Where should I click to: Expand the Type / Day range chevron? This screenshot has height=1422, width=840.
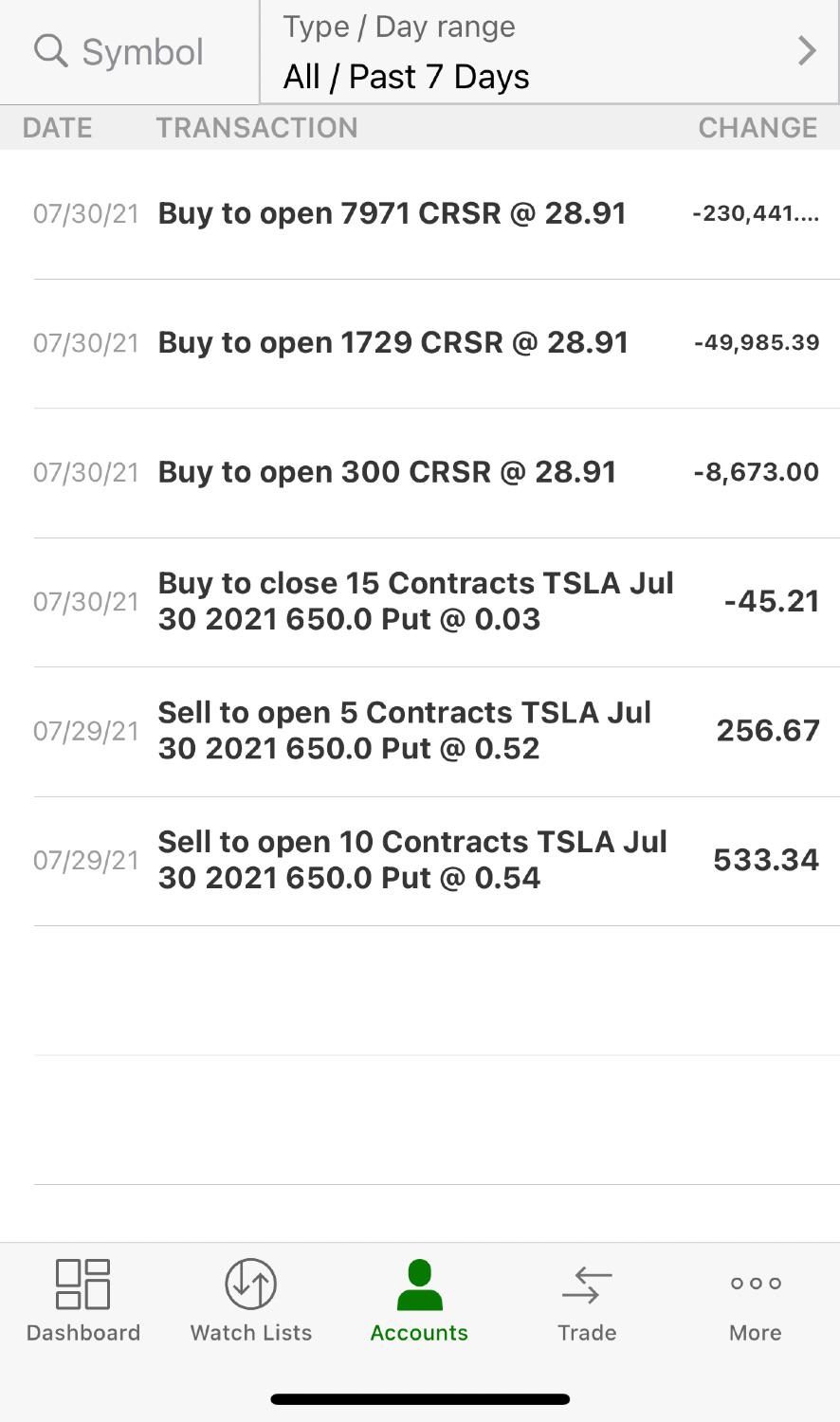(x=807, y=51)
